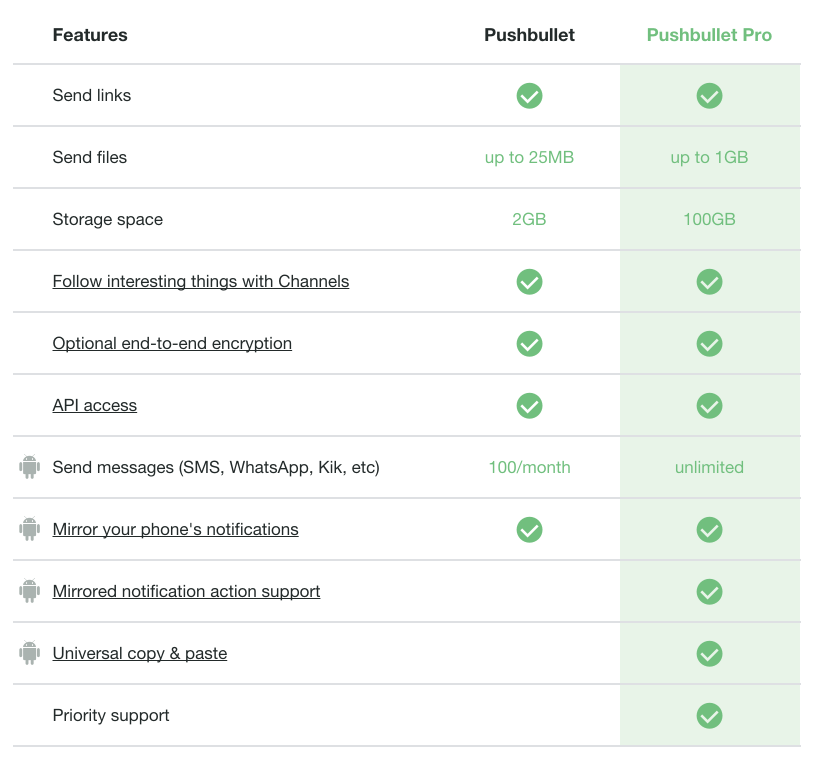819x767 pixels.
Task: Click the free Pushbullet checkmark for API access
Action: [x=529, y=405]
